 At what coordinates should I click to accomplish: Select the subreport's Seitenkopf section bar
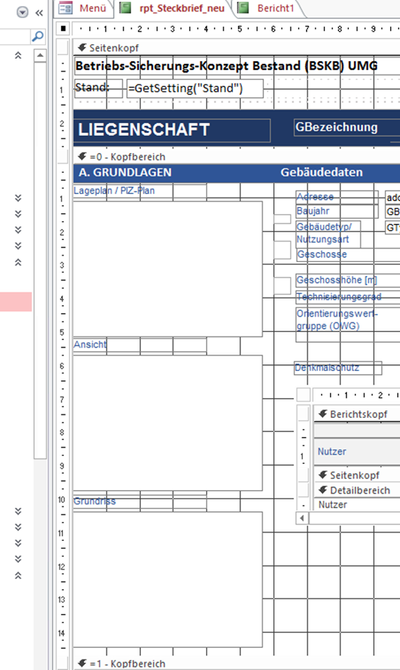pos(357,475)
